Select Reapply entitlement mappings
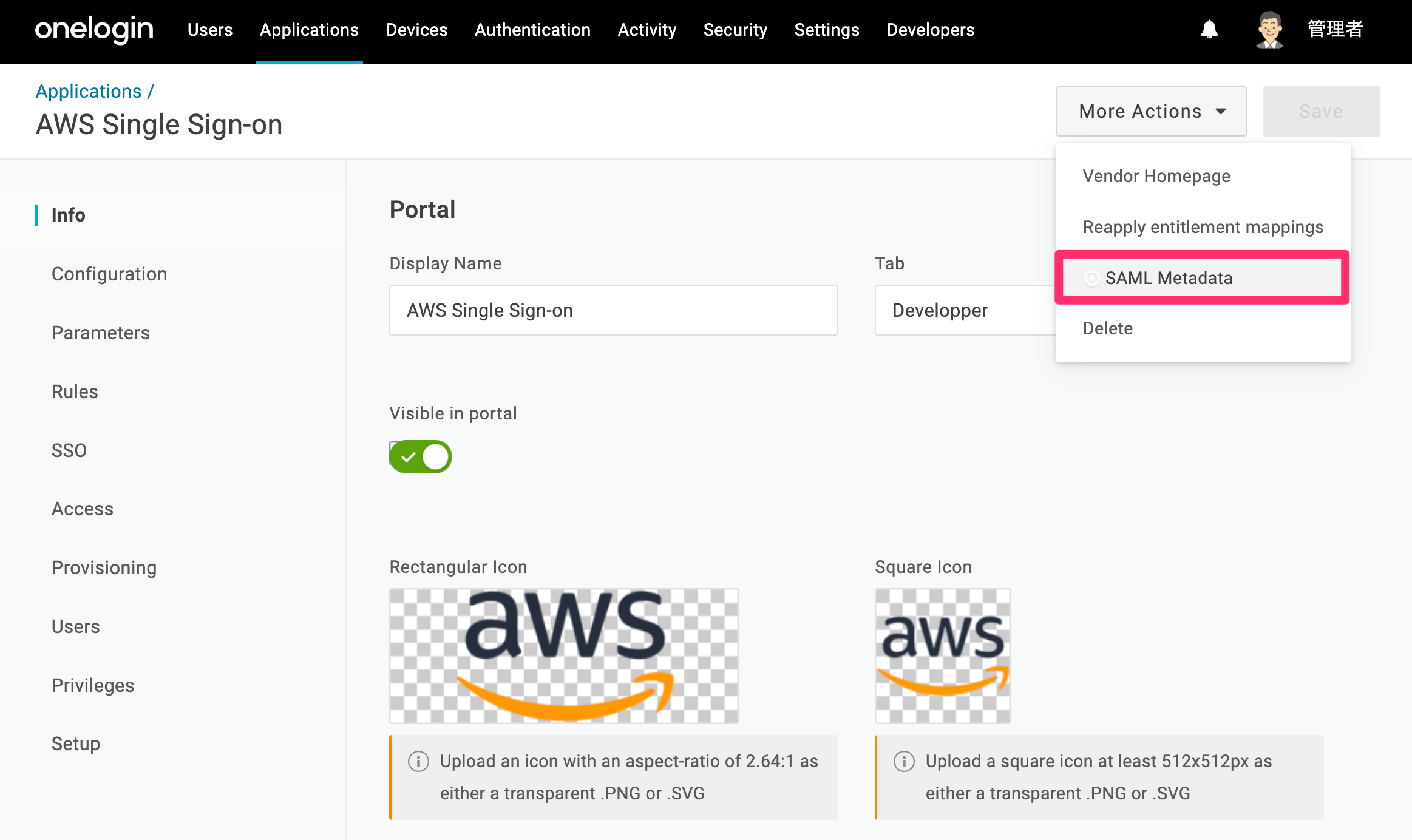The image size is (1412, 840). 1203,227
